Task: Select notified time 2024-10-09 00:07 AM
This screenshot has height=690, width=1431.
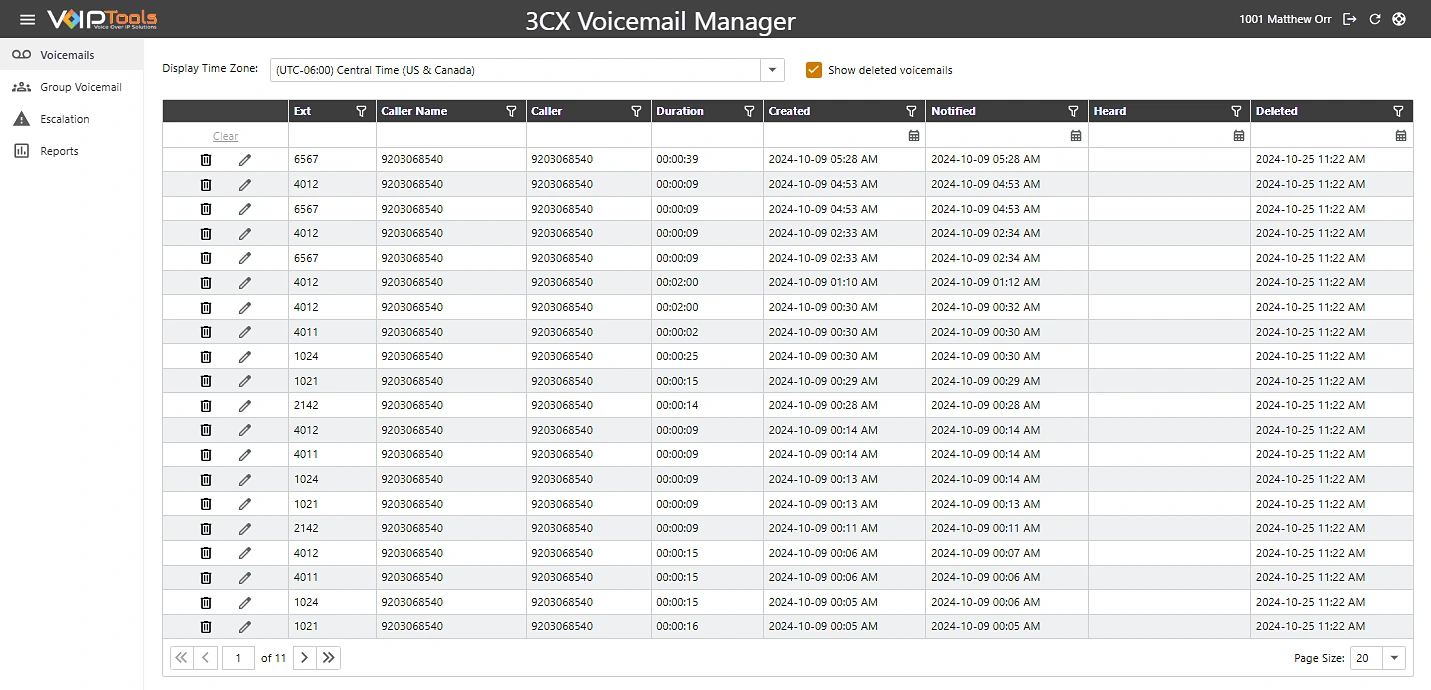Action: (986, 553)
